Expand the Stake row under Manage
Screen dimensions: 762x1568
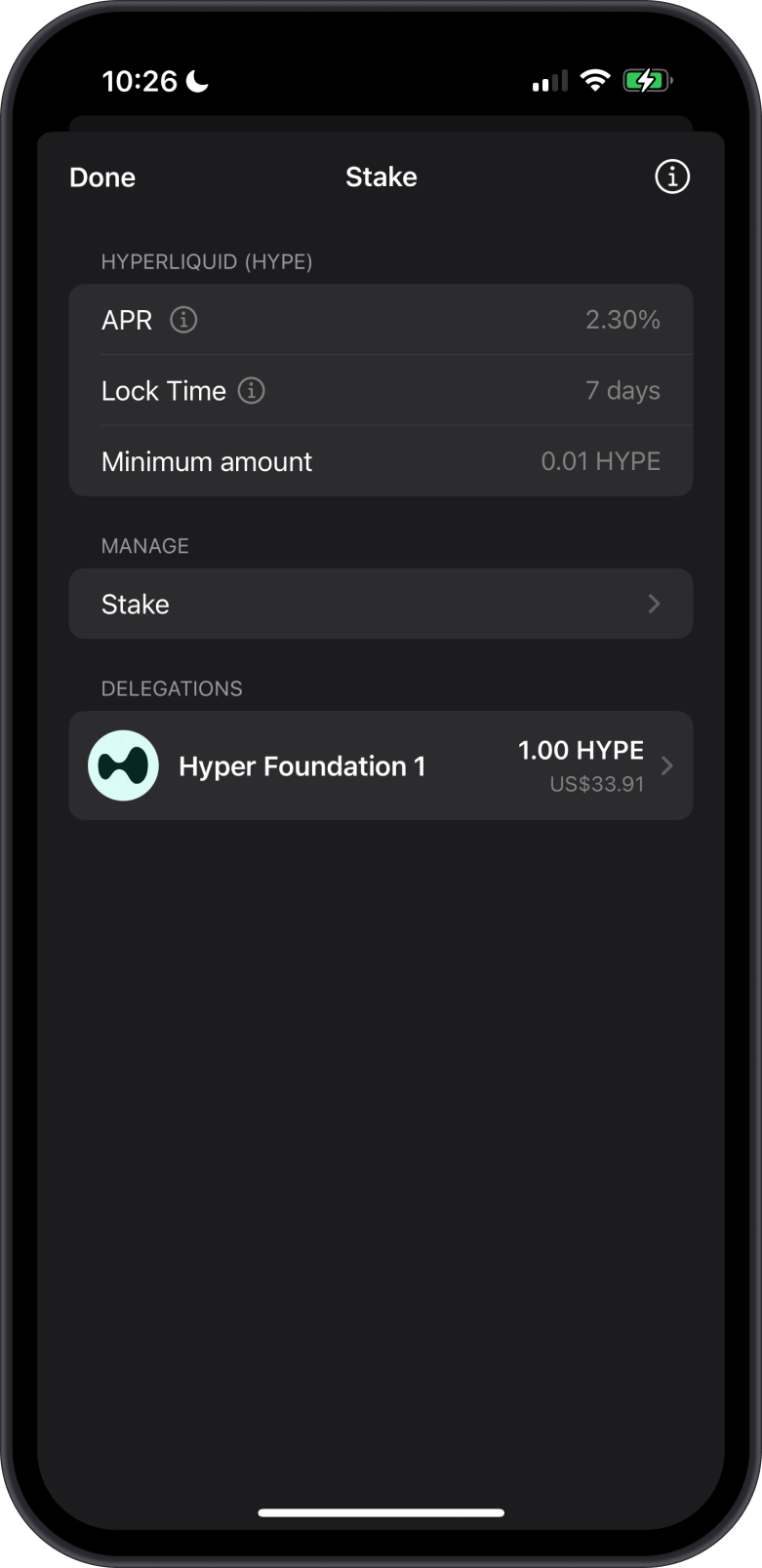(x=381, y=604)
